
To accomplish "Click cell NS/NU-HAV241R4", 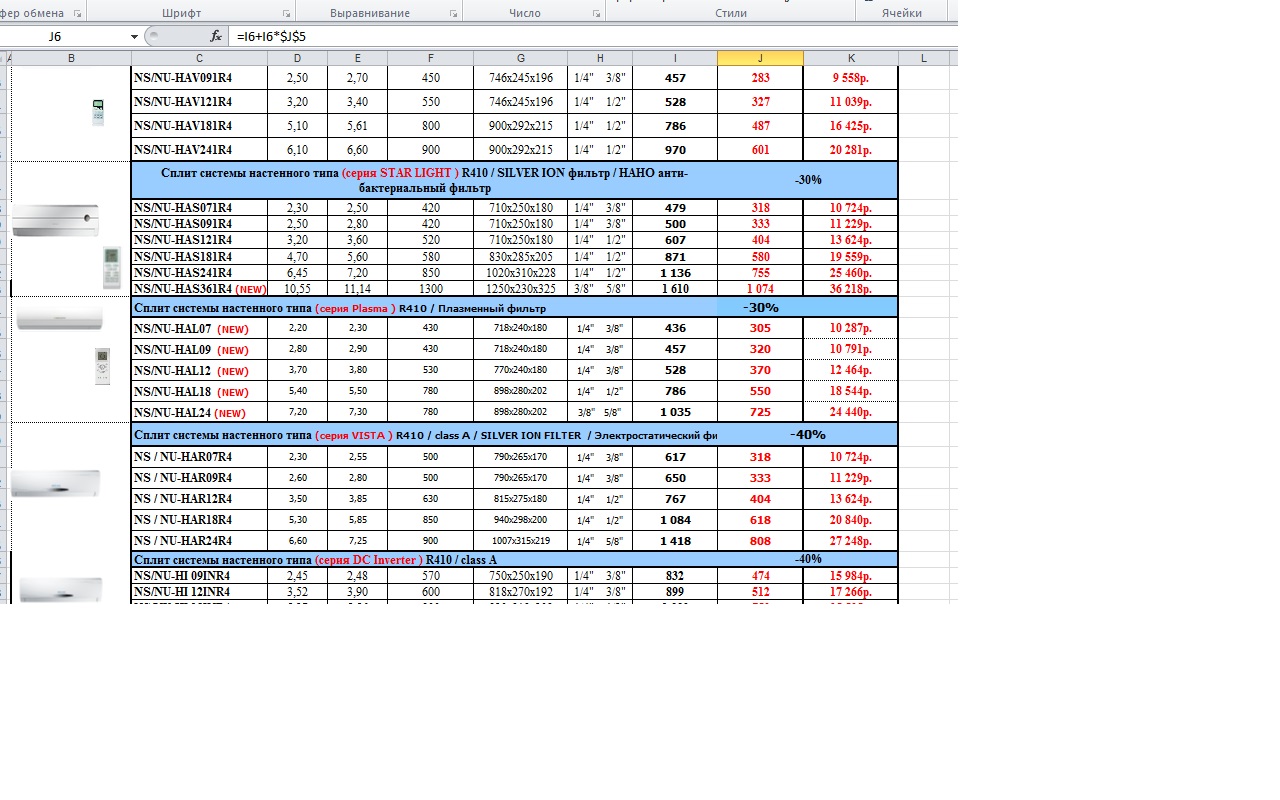I will pyautogui.click(x=199, y=150).
